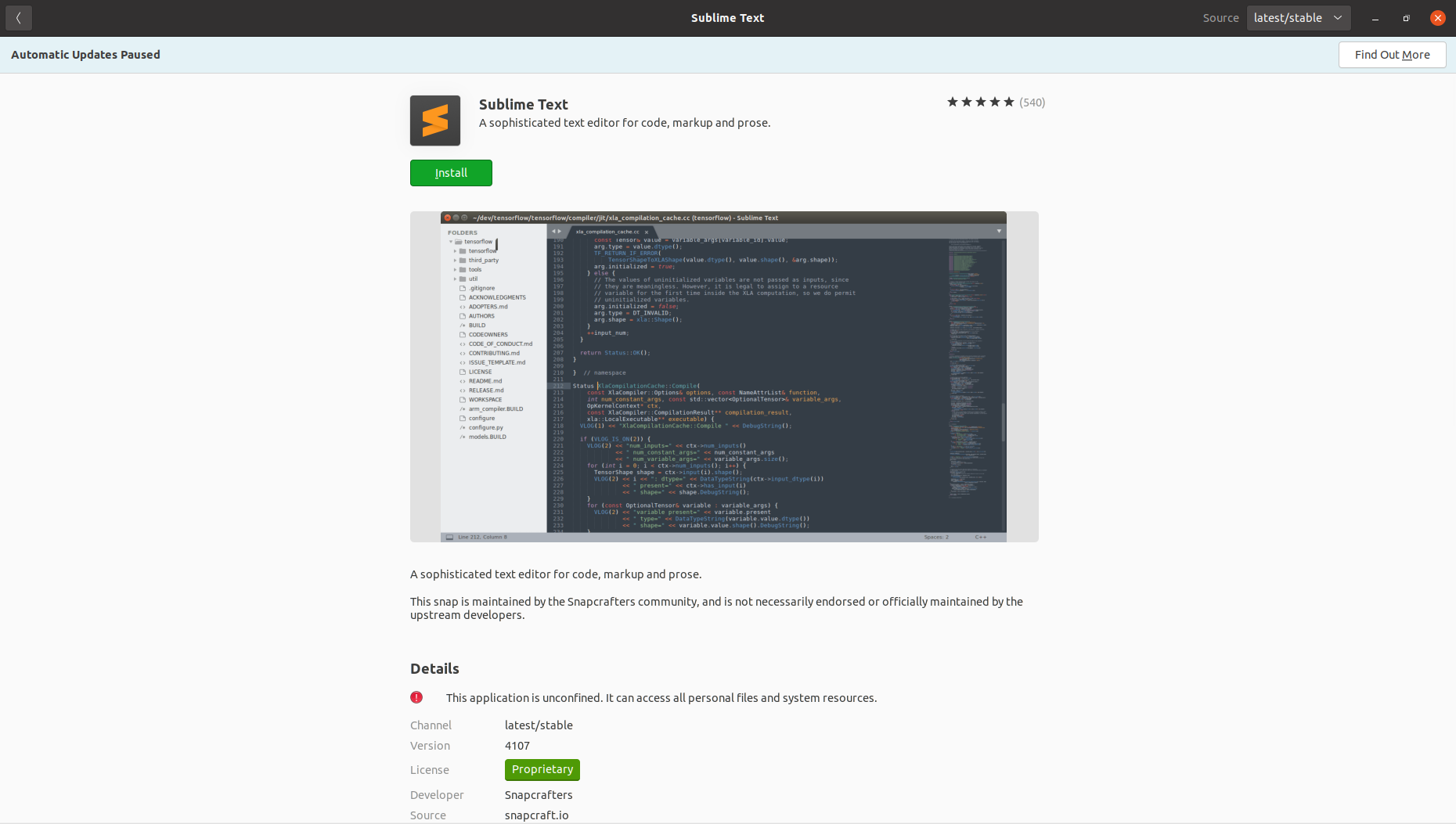This screenshot has width=1456, height=824.
Task: Select the xla_compilation_cache.cc editor tab
Action: [609, 232]
